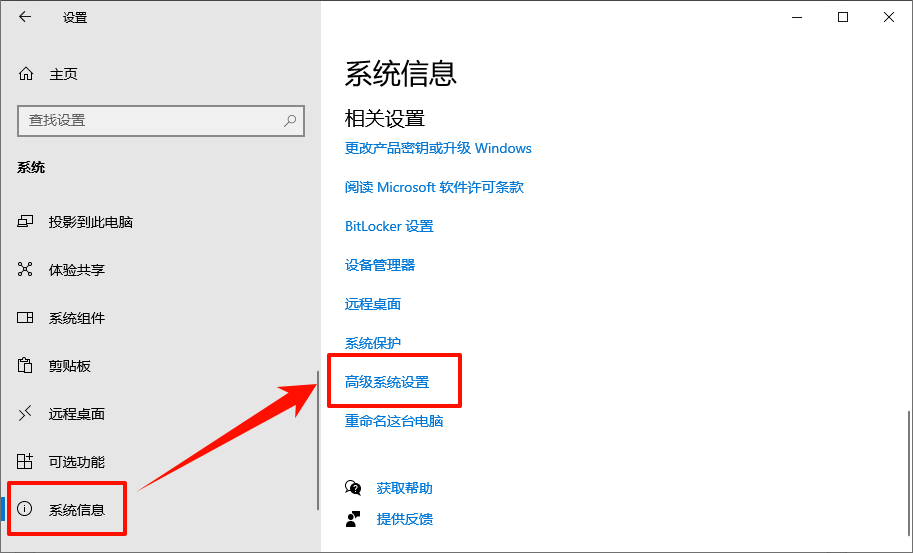Click the 获取帮助 link text

(x=405, y=488)
